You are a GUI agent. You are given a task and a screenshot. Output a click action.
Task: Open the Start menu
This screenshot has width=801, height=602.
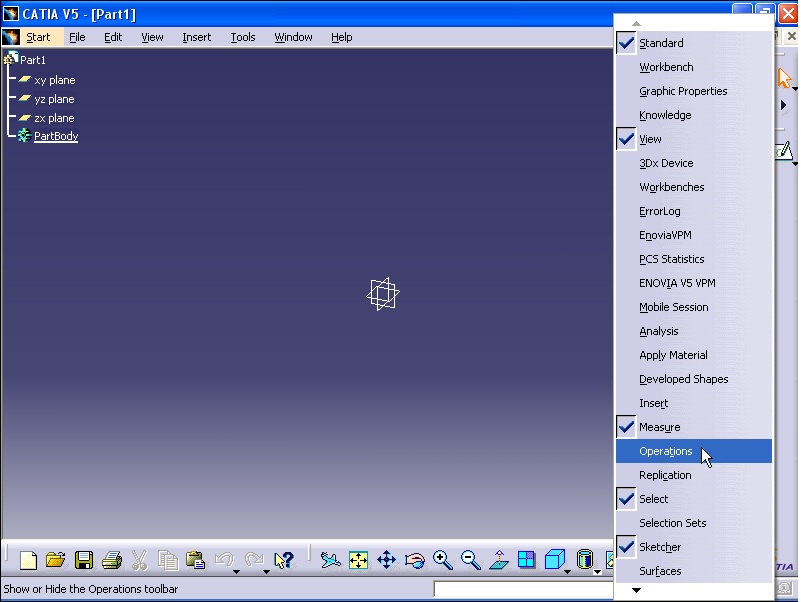[x=38, y=37]
